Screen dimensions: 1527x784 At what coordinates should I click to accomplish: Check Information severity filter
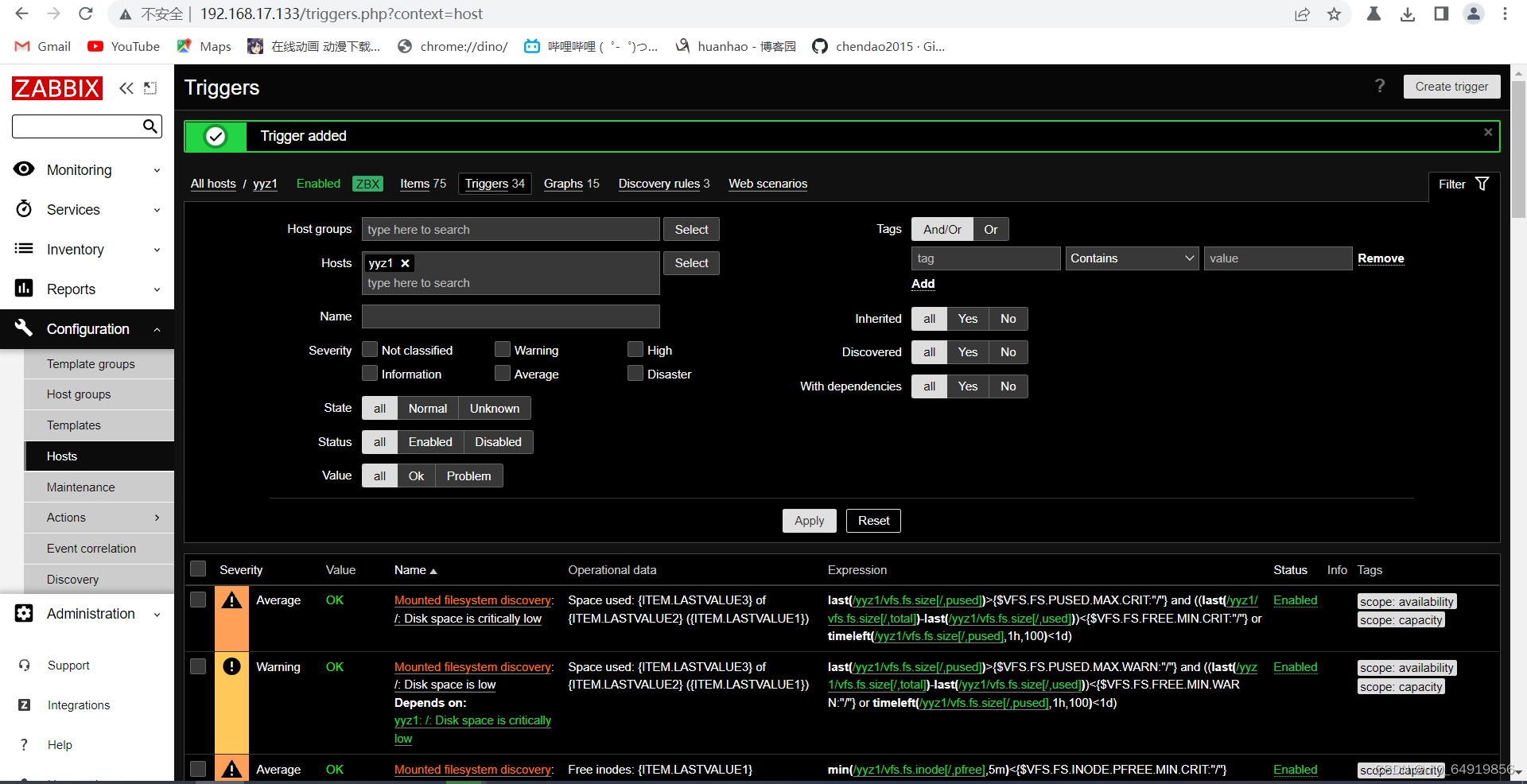point(370,373)
